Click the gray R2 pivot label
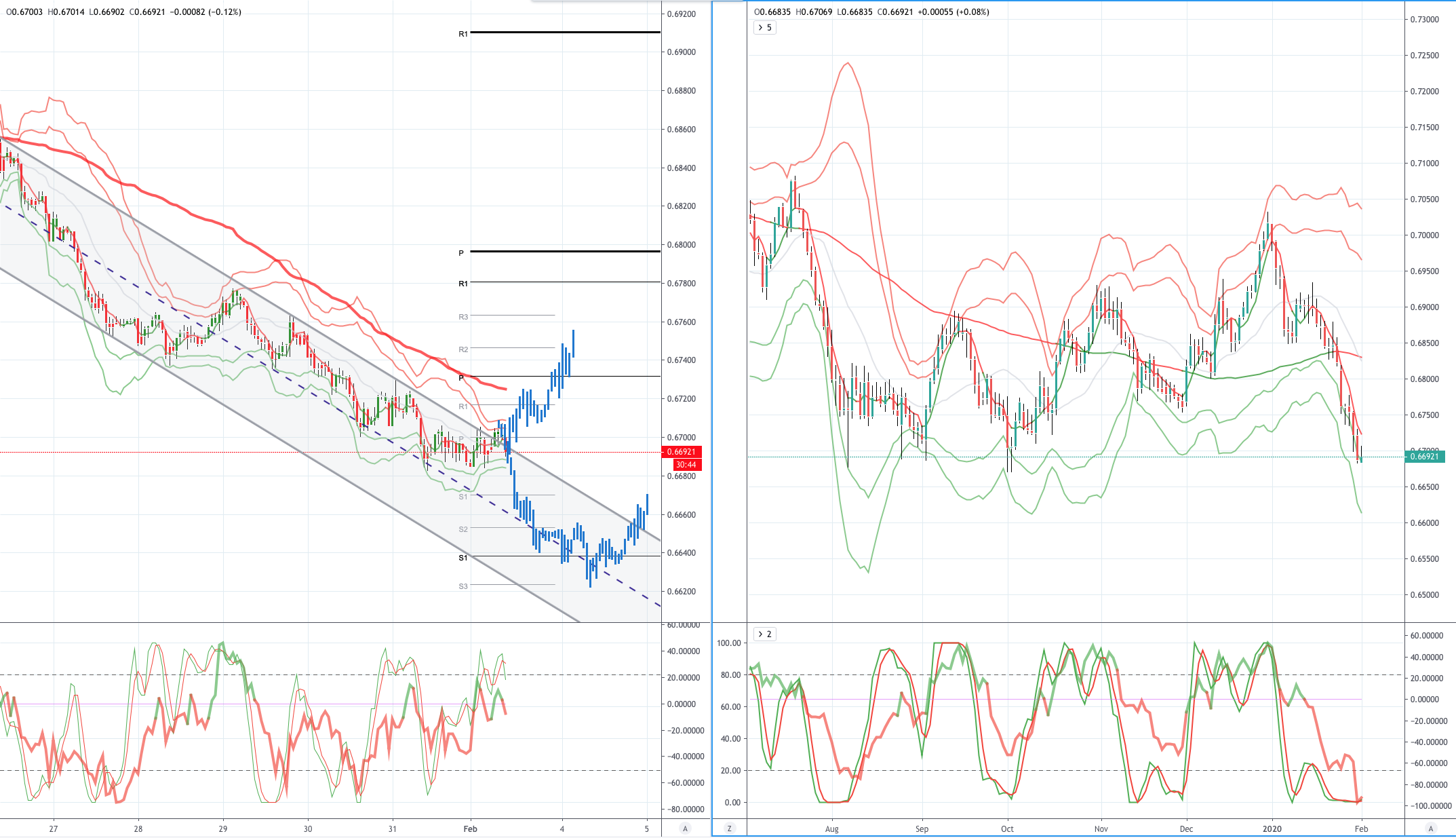Screen dimensions: 1456x838 click(x=463, y=349)
